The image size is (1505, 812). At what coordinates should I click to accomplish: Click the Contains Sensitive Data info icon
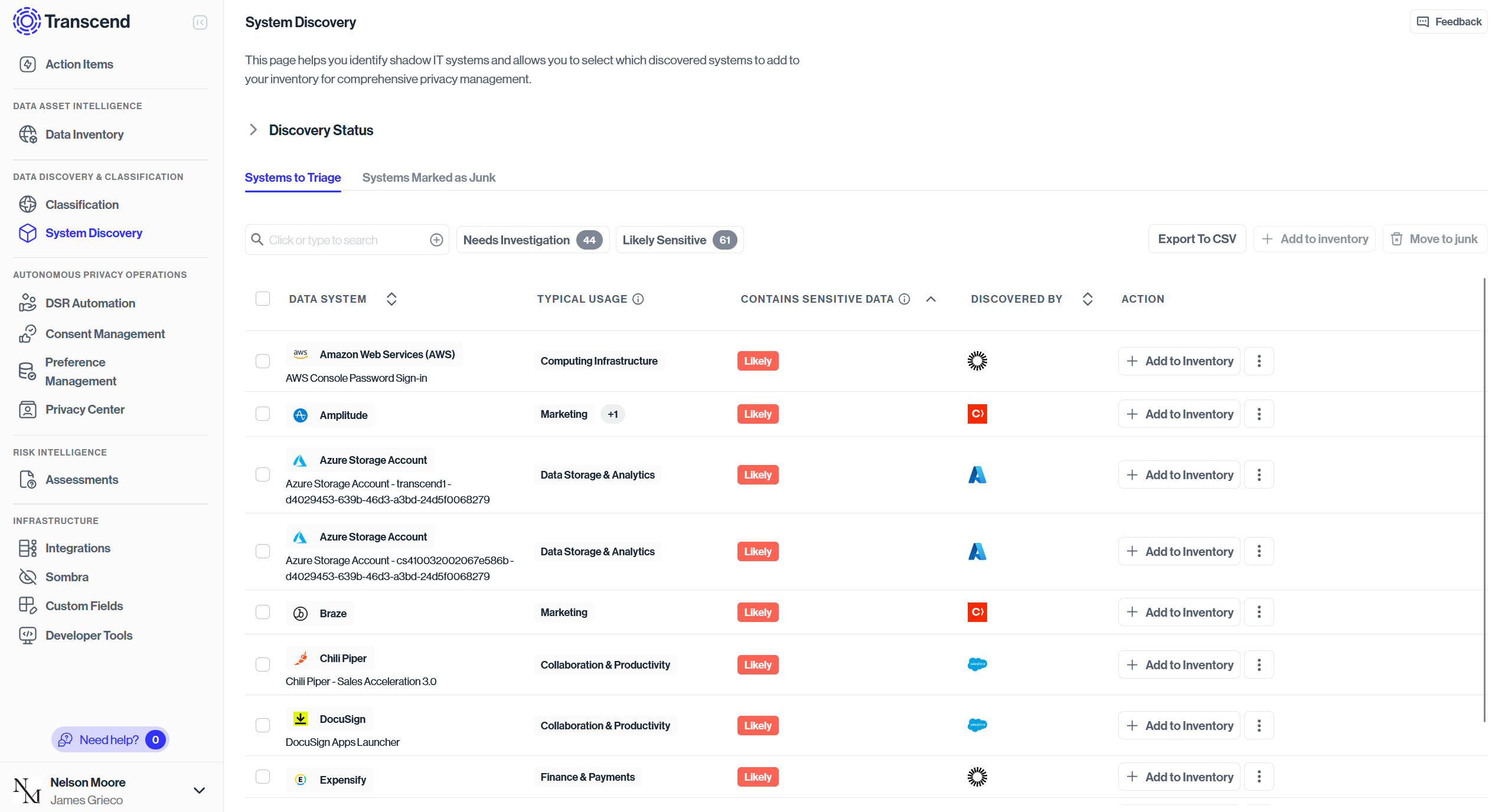pos(904,299)
